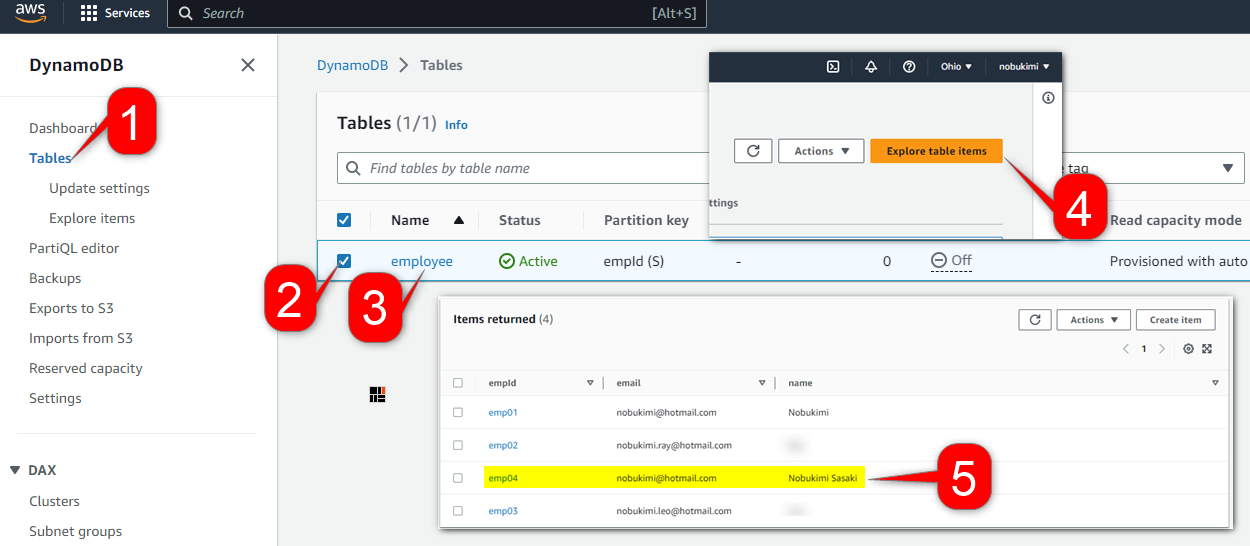Open item emp02
This screenshot has height=546, width=1250.
tap(503, 445)
